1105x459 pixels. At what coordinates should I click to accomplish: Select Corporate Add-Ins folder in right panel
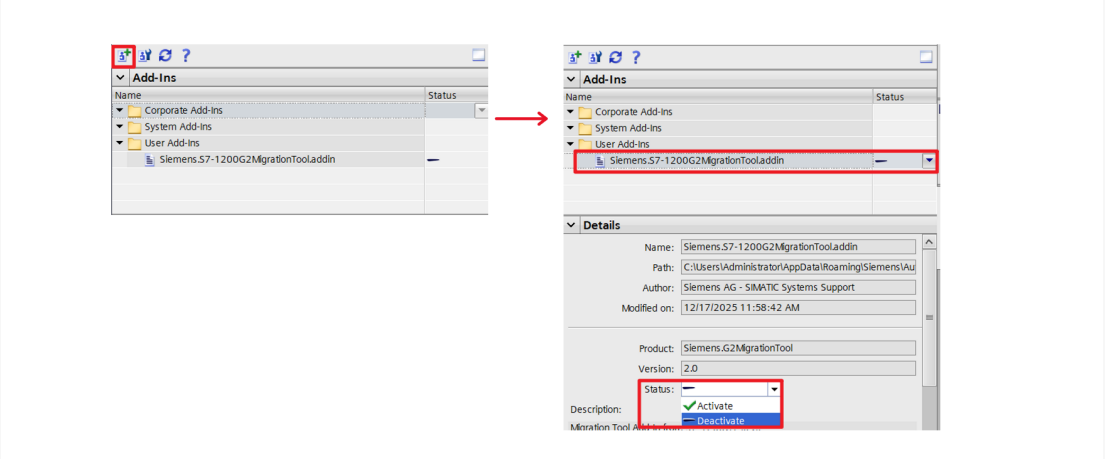pyautogui.click(x=634, y=112)
